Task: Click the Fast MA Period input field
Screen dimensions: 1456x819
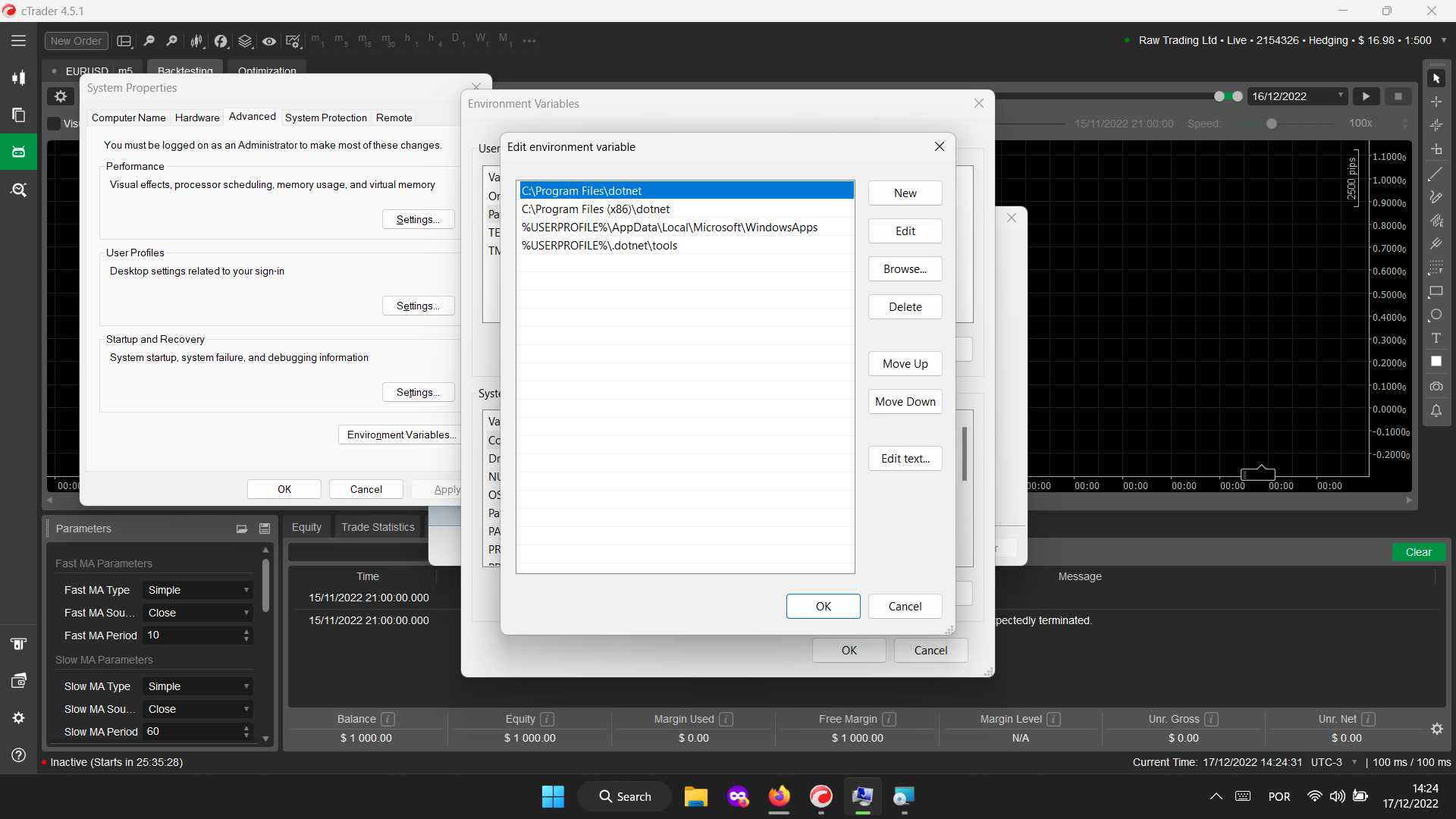Action: click(x=193, y=635)
